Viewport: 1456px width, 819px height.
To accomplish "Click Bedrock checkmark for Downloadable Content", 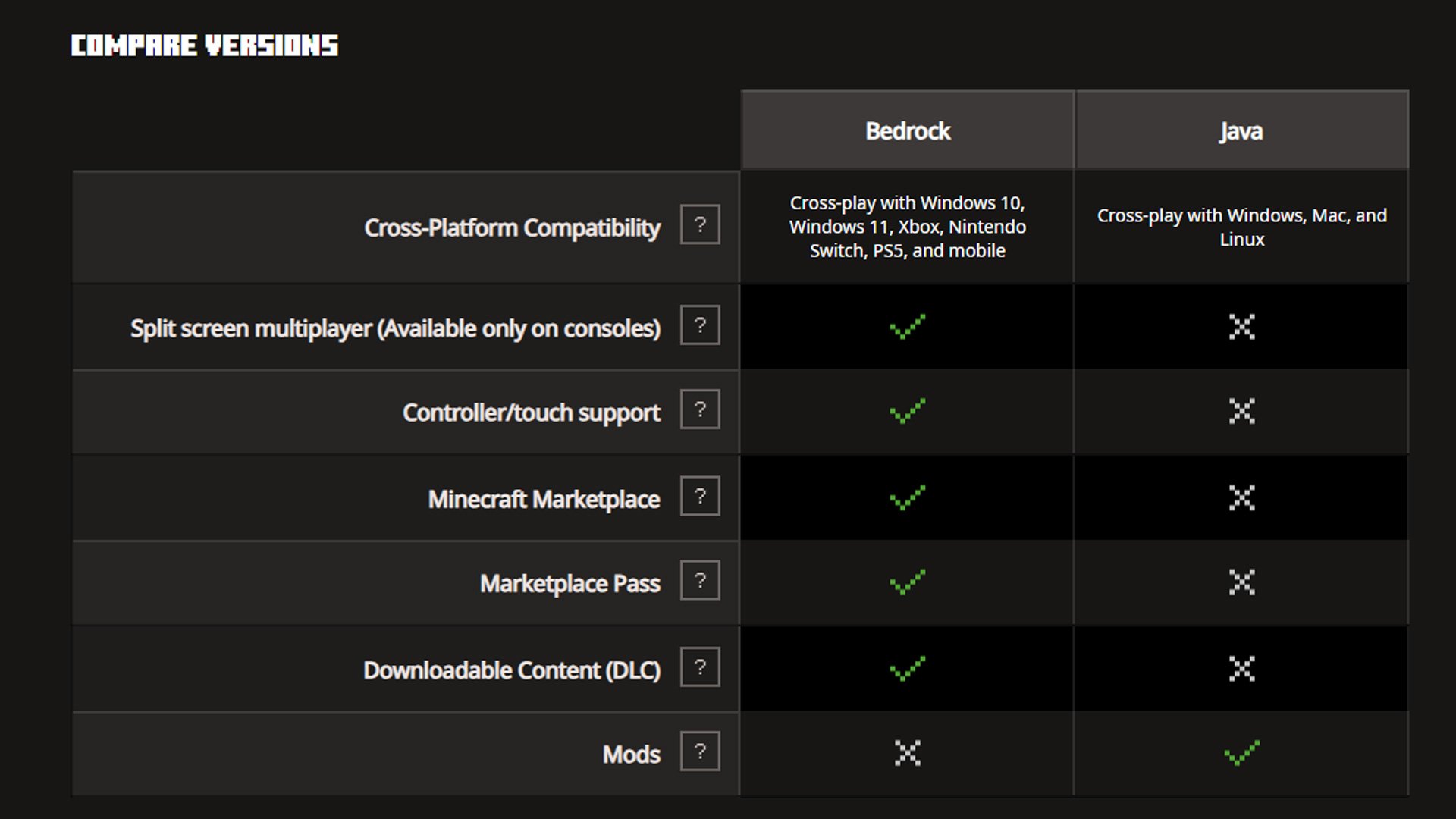I will point(907,669).
